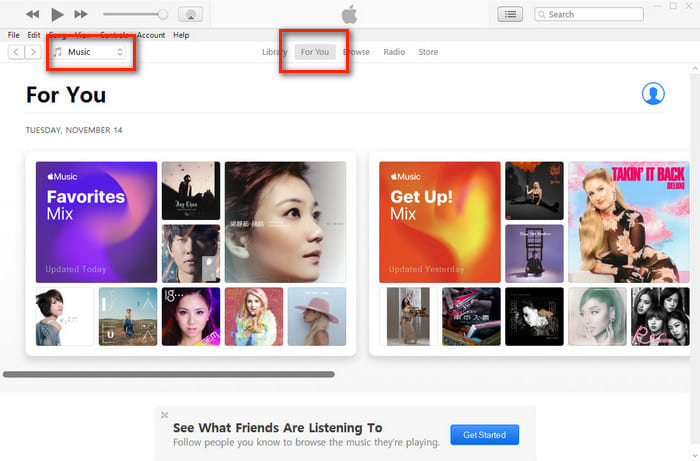Expand the Music media picker dropdown
Image resolution: width=700 pixels, height=461 pixels.
(x=88, y=52)
